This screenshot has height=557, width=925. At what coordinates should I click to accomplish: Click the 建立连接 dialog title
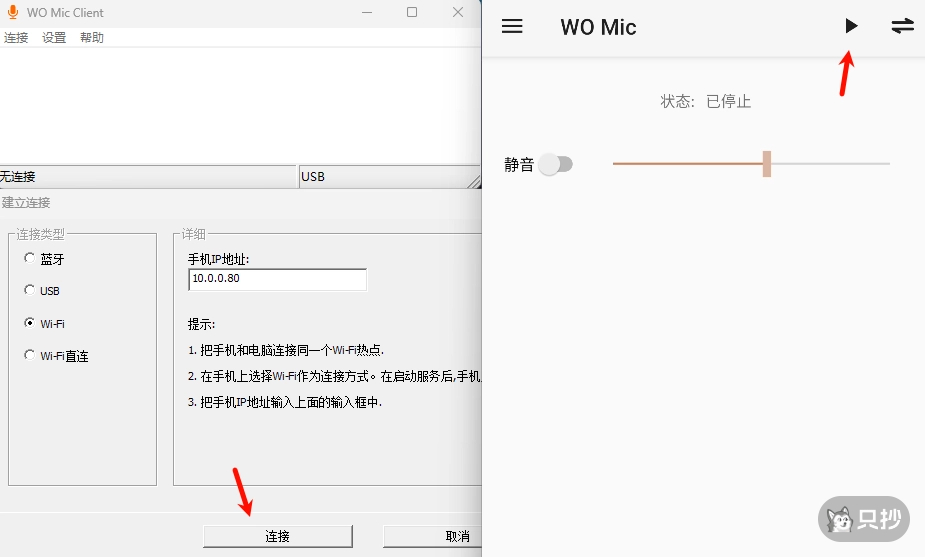click(x=26, y=202)
